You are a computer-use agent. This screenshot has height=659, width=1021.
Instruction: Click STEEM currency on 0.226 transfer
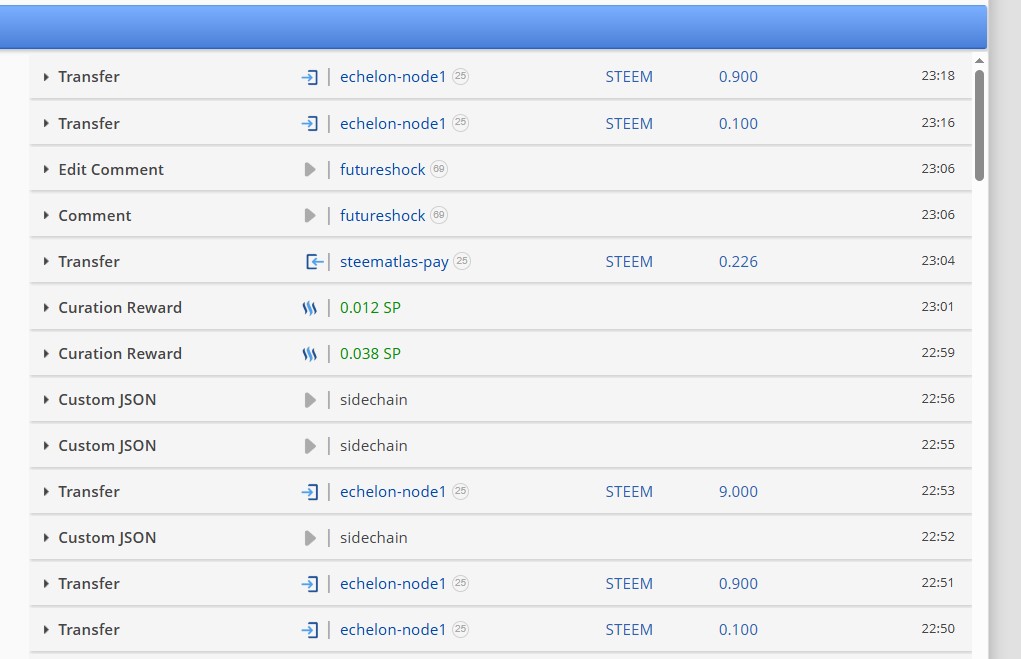pyautogui.click(x=629, y=262)
